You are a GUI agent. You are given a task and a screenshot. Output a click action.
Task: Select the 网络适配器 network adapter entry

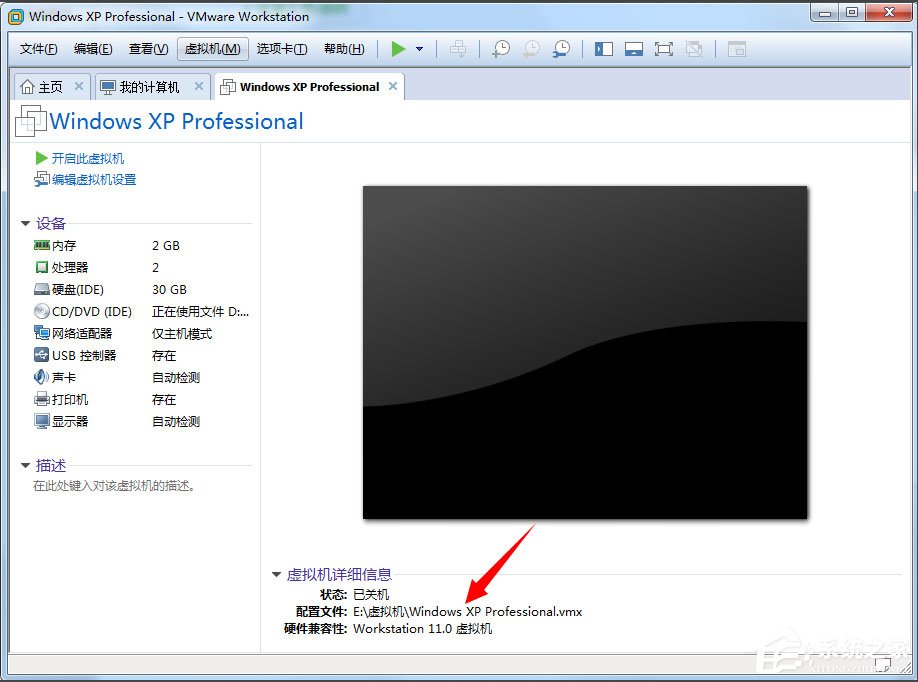click(x=42, y=333)
